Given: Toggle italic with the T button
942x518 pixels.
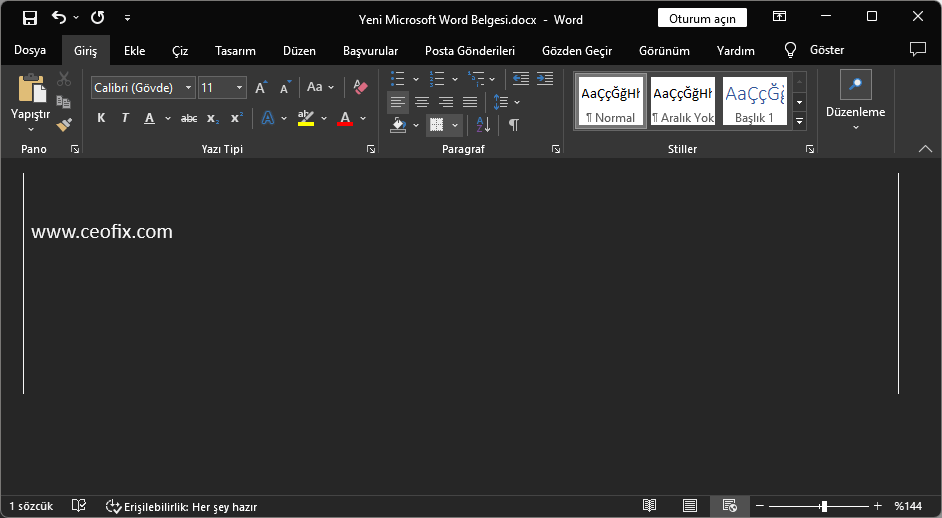Looking at the screenshot, I should (125, 118).
